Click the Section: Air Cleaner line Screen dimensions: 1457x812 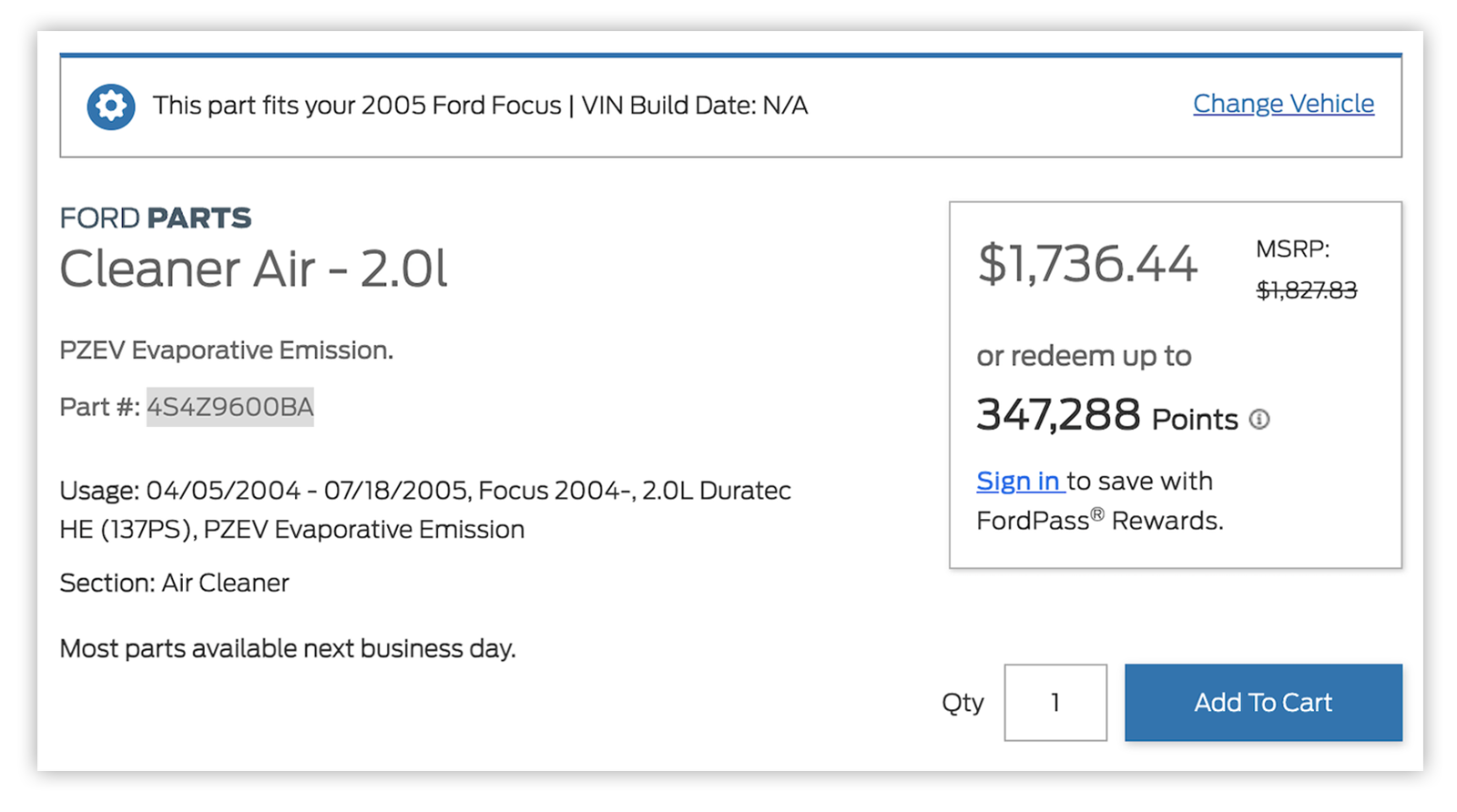(174, 583)
